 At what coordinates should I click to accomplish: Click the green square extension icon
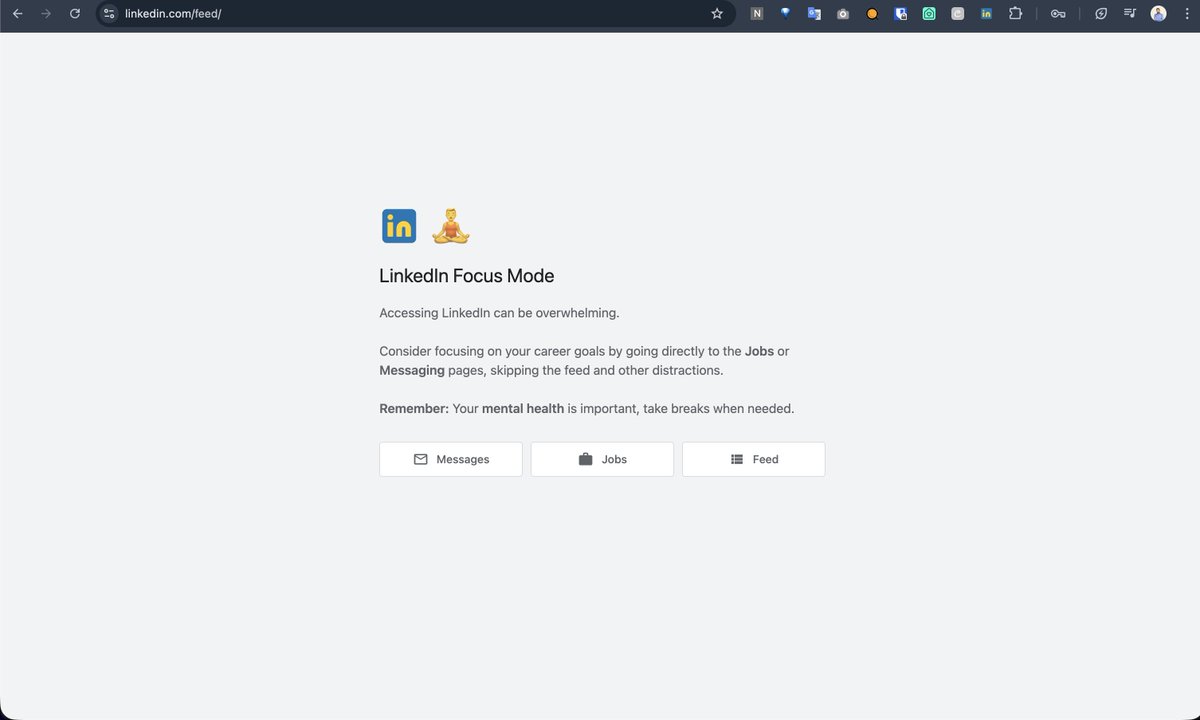point(929,14)
